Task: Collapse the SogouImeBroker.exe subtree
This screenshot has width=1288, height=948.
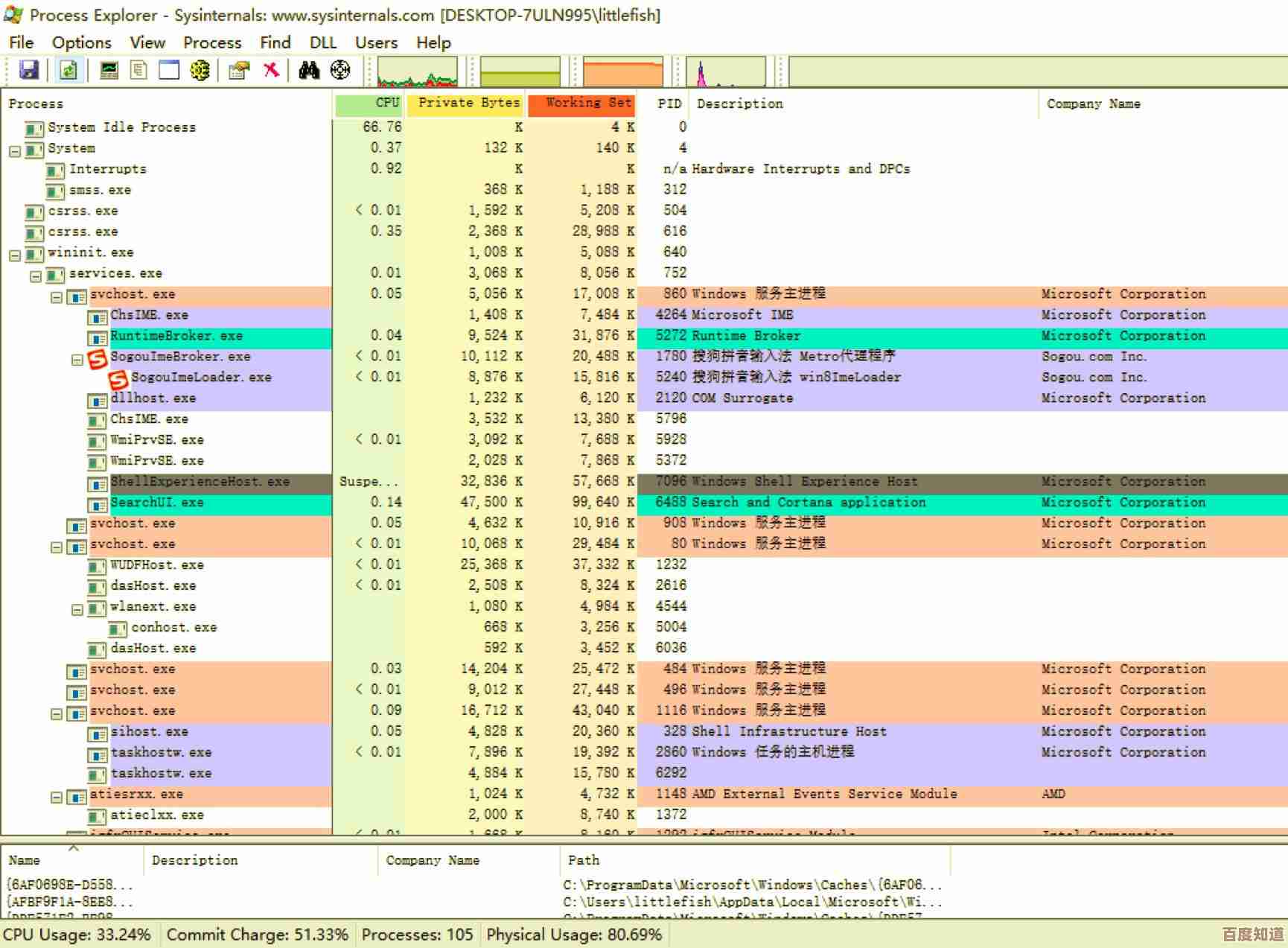Action: pos(77,360)
